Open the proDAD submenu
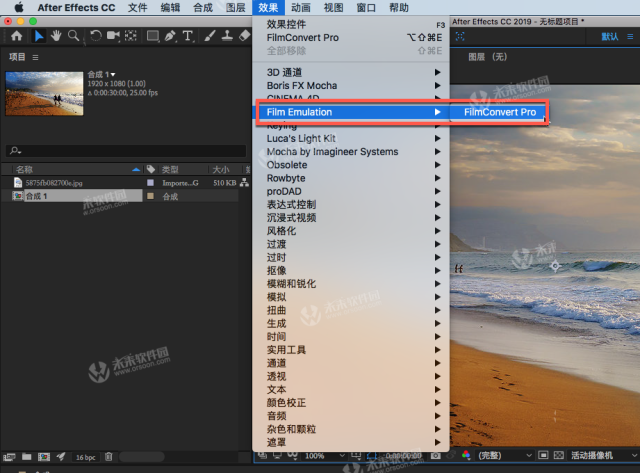Image resolution: width=640 pixels, height=473 pixels. (351, 191)
